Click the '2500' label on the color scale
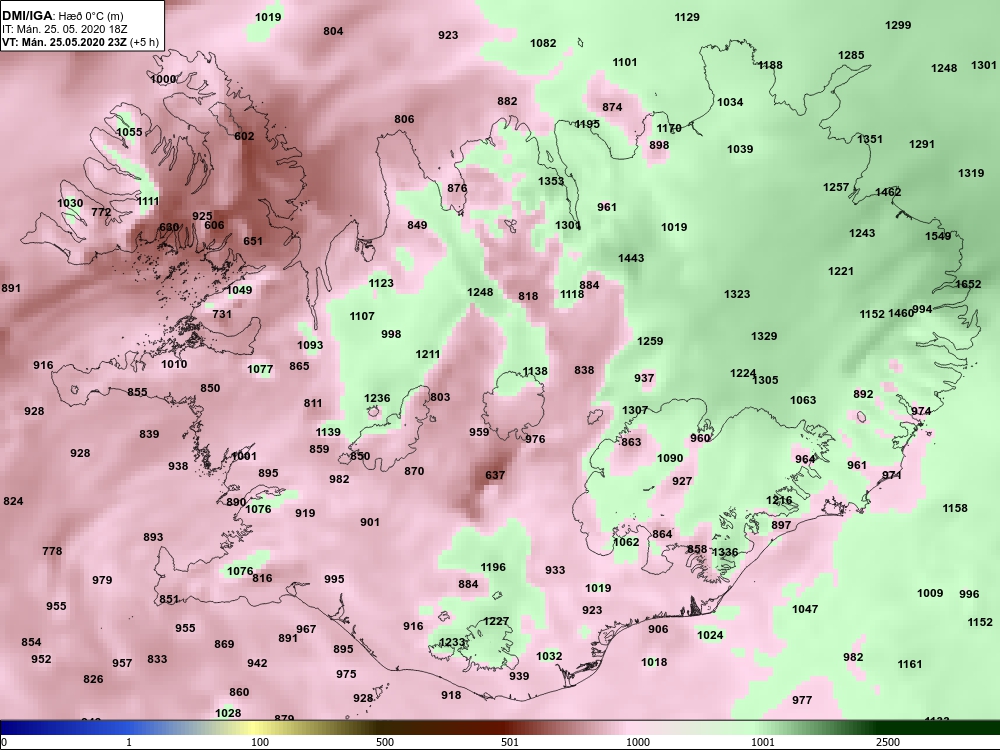 [x=888, y=742]
